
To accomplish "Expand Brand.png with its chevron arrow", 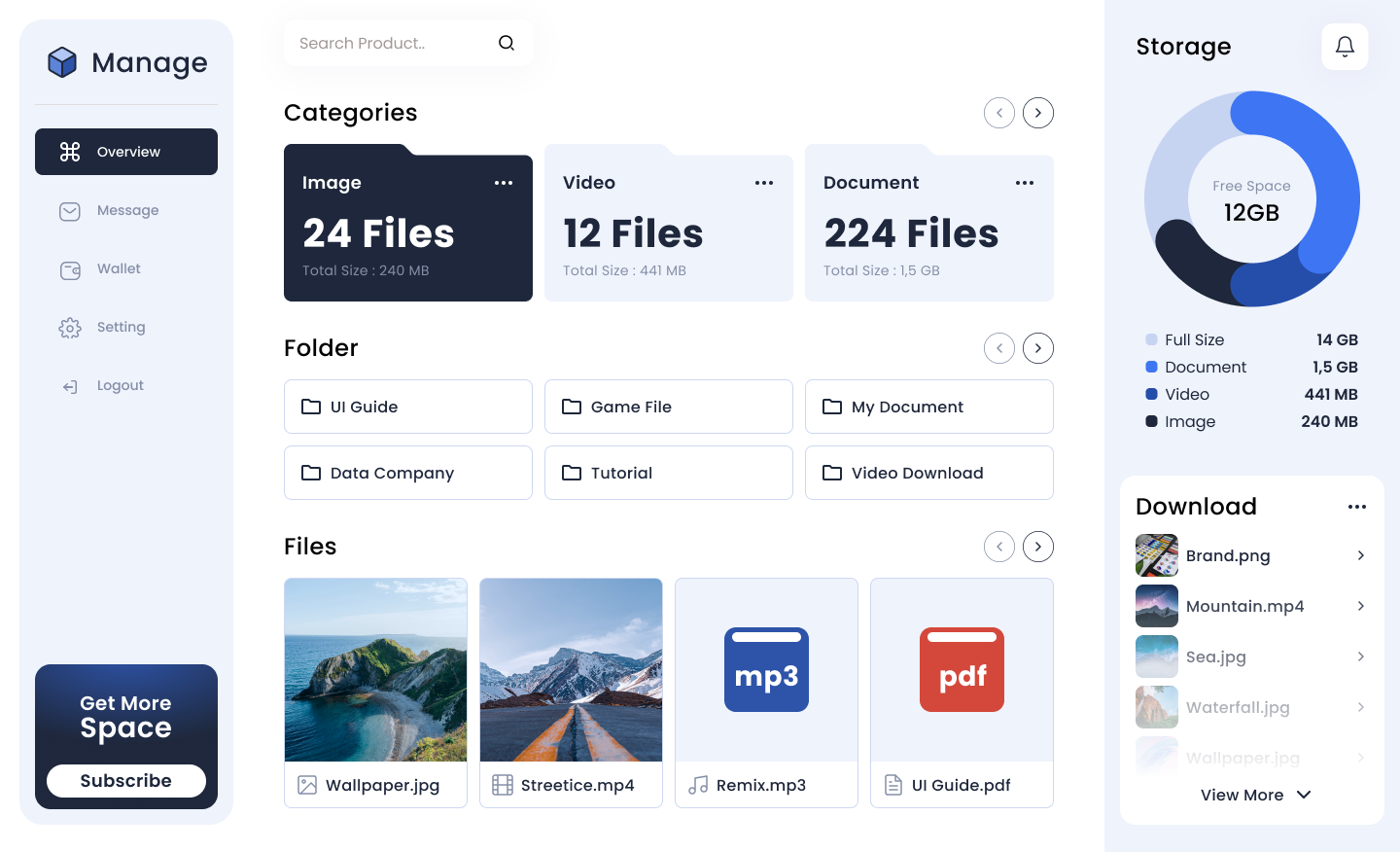I will [x=1360, y=555].
